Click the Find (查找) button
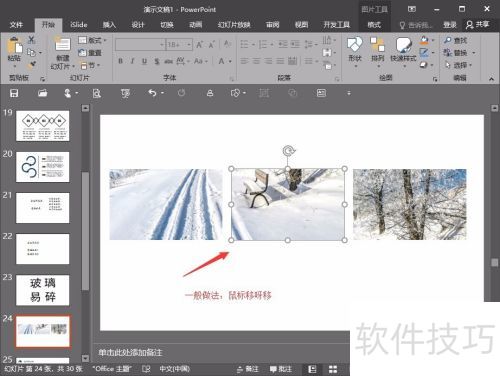 [x=456, y=40]
